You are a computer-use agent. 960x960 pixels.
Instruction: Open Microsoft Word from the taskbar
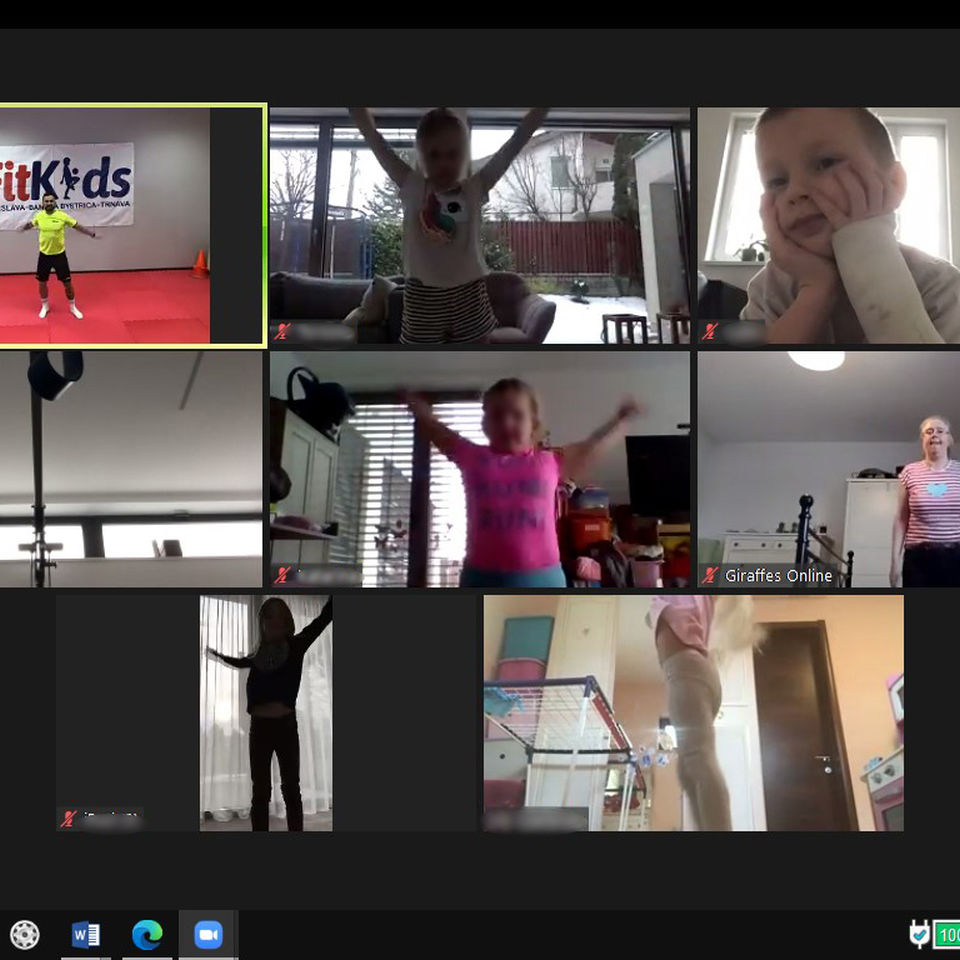tap(86, 934)
